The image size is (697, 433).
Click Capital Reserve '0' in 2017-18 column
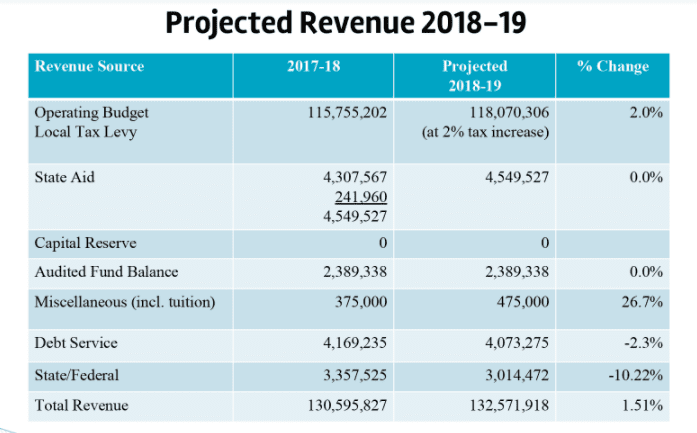click(x=383, y=243)
